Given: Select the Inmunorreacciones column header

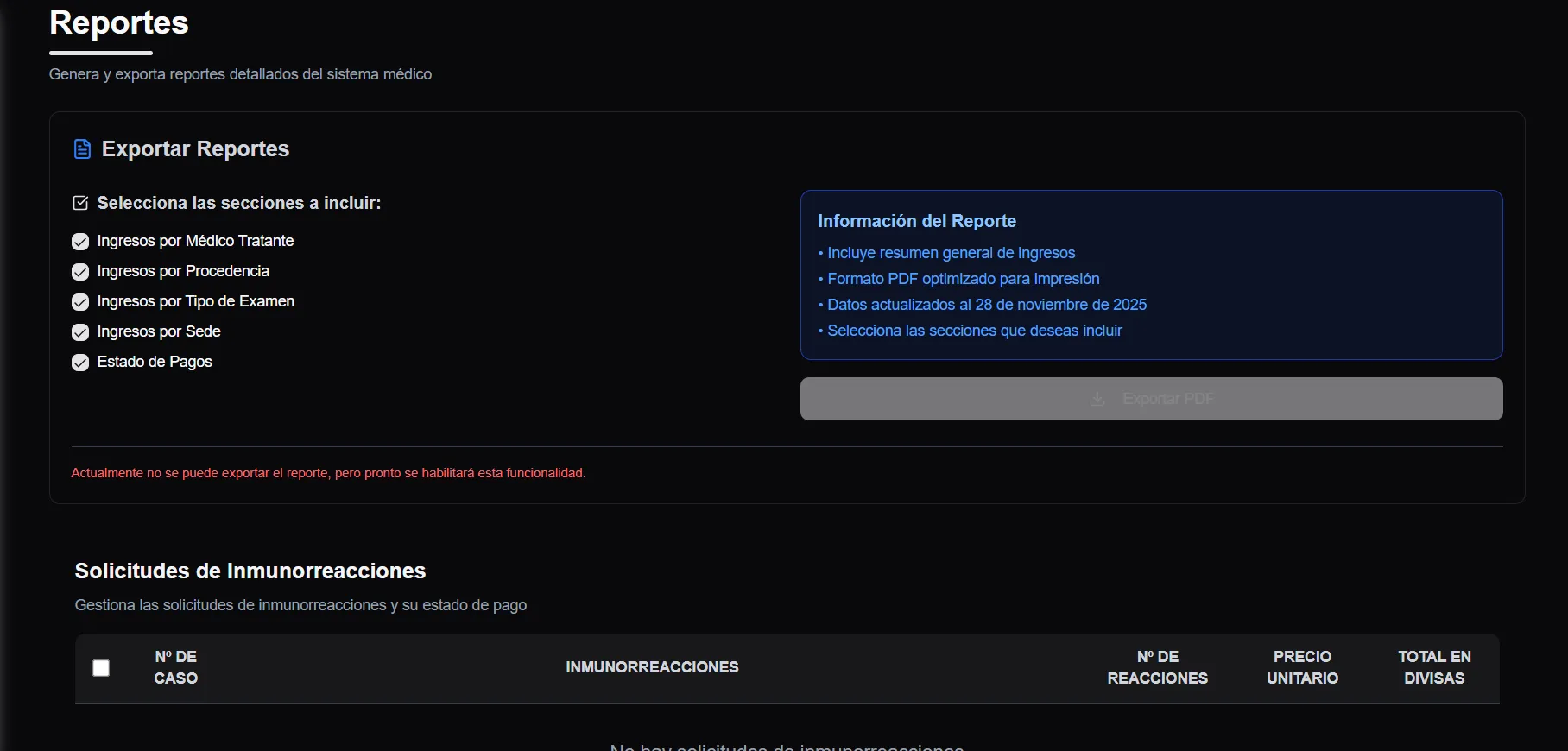Looking at the screenshot, I should 652,667.
